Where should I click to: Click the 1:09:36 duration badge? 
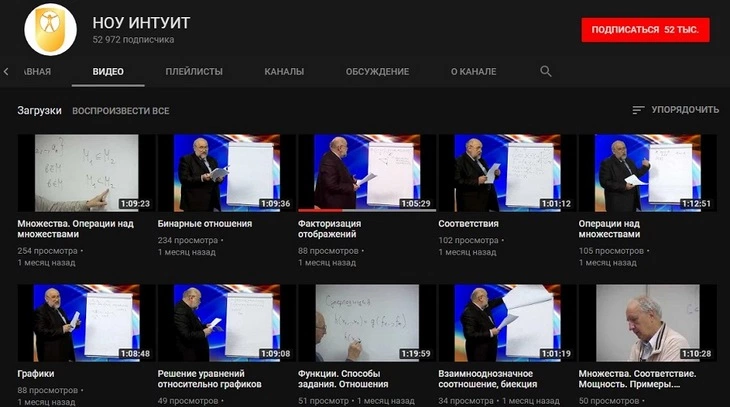coord(275,204)
